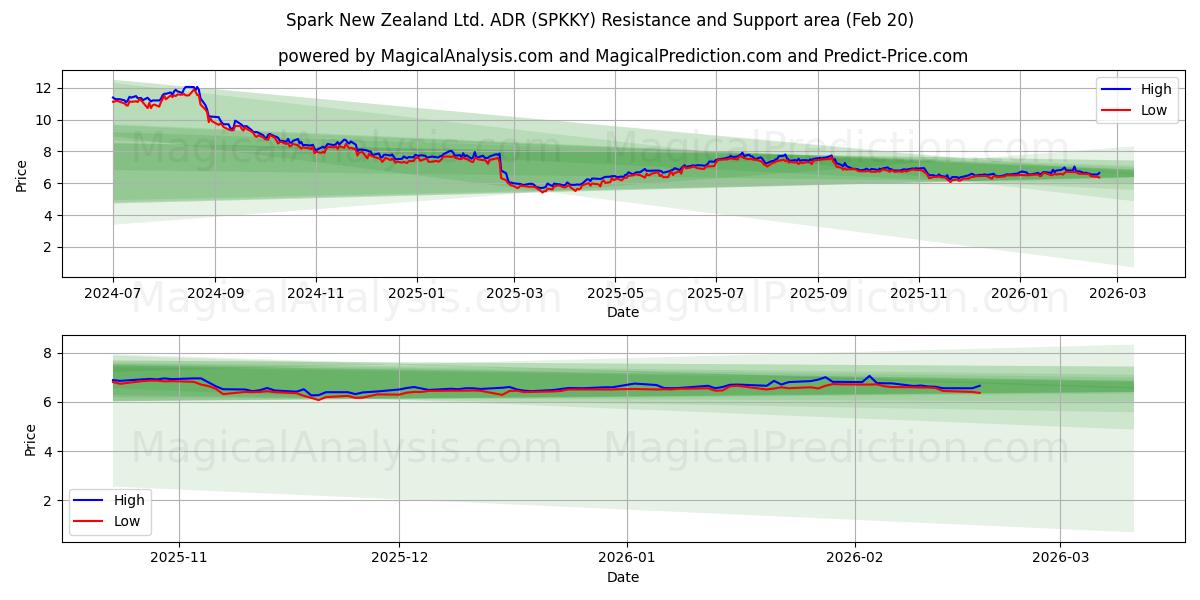Click the 'powered by MagicalAnalysis.com' subtitle
Viewport: 1200px width, 600px height.
click(x=623, y=56)
